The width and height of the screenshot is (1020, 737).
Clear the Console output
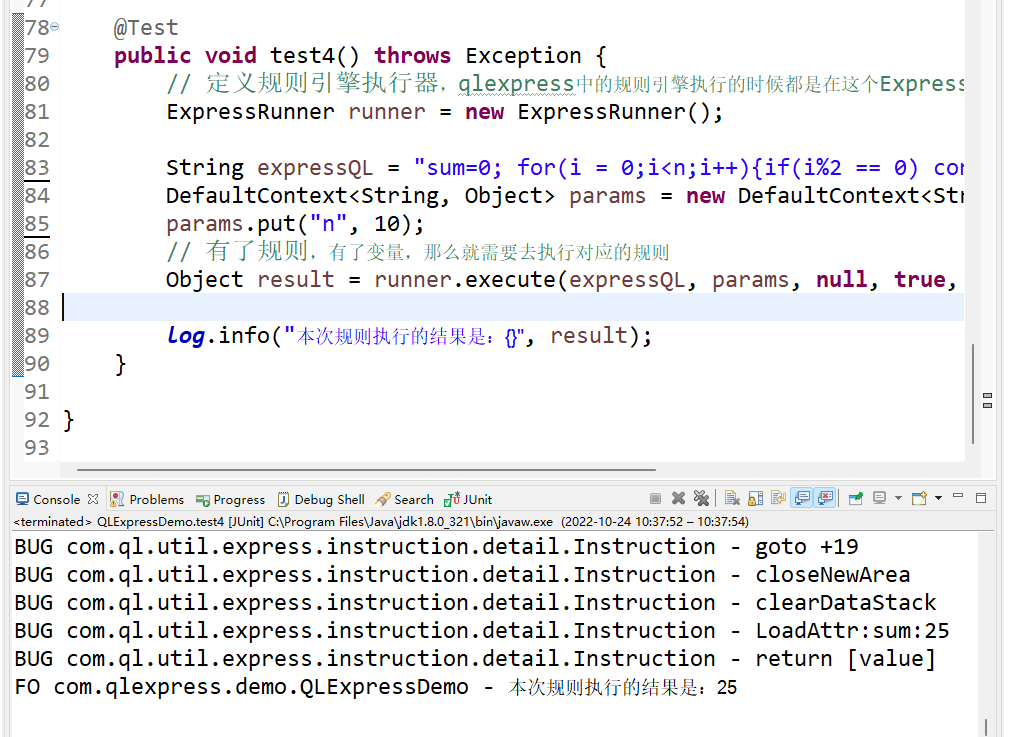point(732,498)
